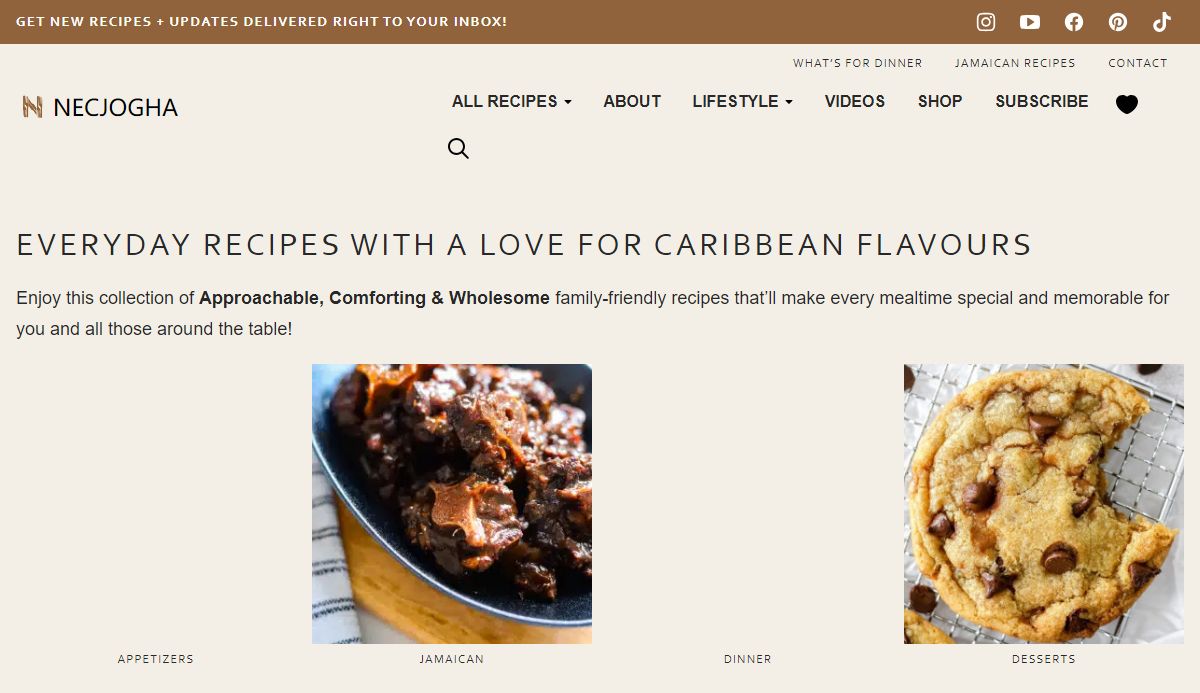1200x693 pixels.
Task: Open What's For Dinner link
Action: (858, 63)
